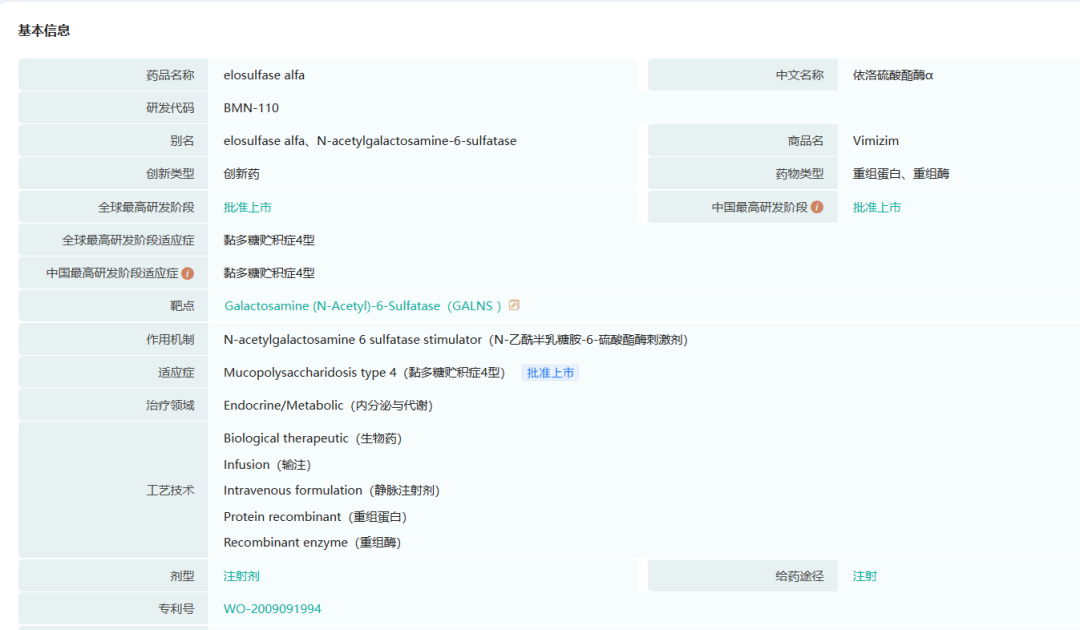Open the 批准上市 link for 中国最高研发阶段
This screenshot has height=630, width=1080.
click(877, 207)
